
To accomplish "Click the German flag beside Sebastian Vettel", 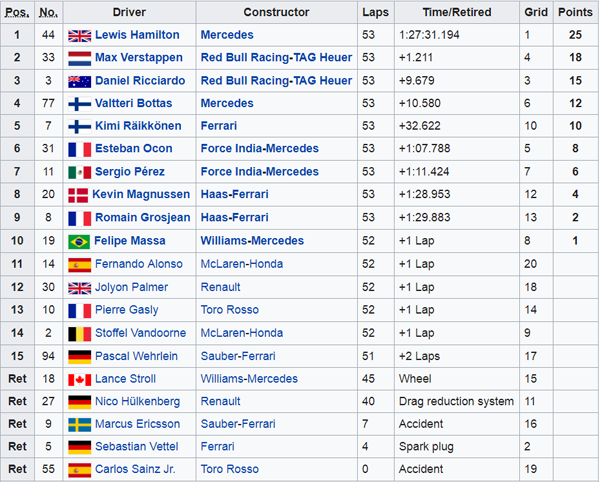I will (x=80, y=447).
